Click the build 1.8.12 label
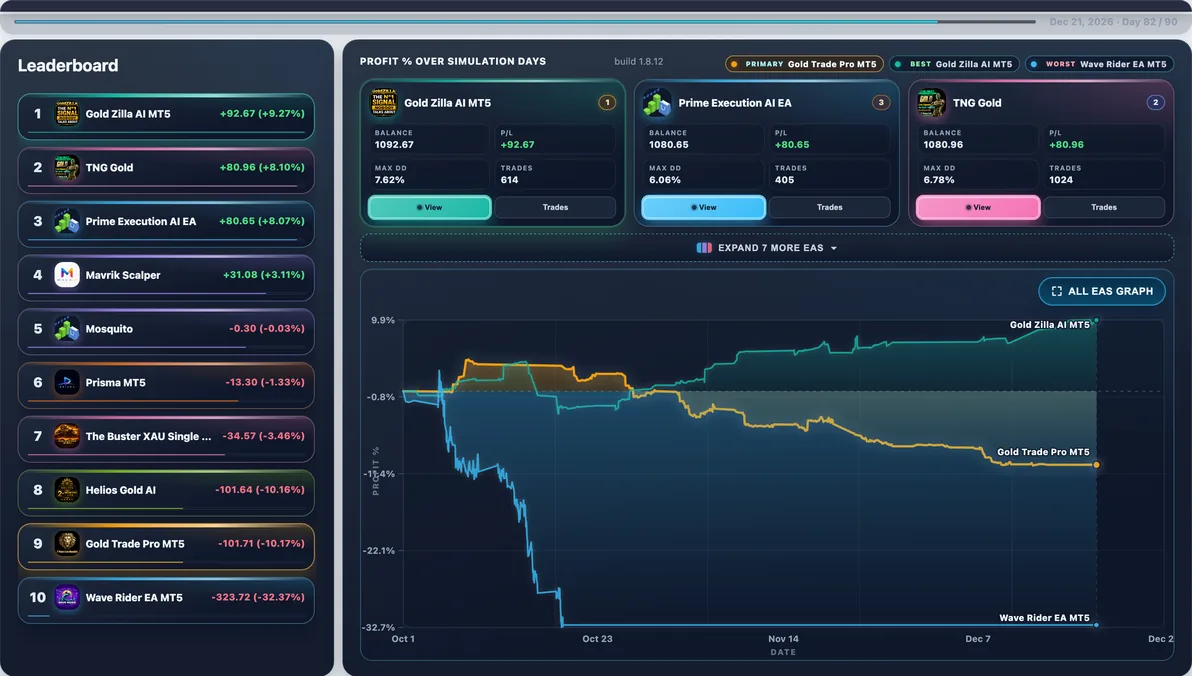1192x676 pixels. coord(639,62)
